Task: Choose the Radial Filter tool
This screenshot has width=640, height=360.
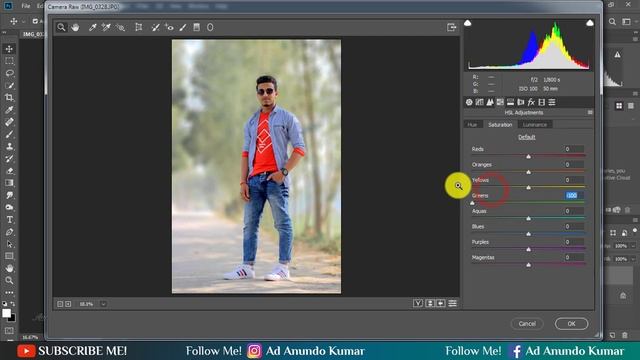Action: pos(210,27)
